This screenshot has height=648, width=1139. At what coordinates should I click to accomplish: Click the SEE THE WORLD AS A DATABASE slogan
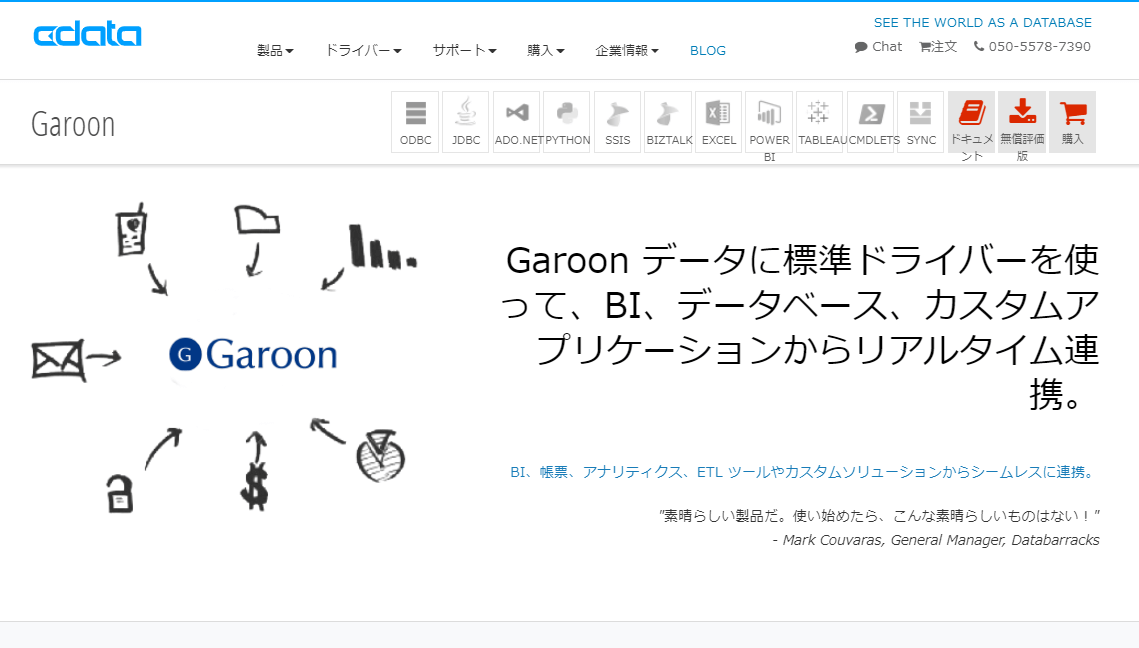(982, 23)
